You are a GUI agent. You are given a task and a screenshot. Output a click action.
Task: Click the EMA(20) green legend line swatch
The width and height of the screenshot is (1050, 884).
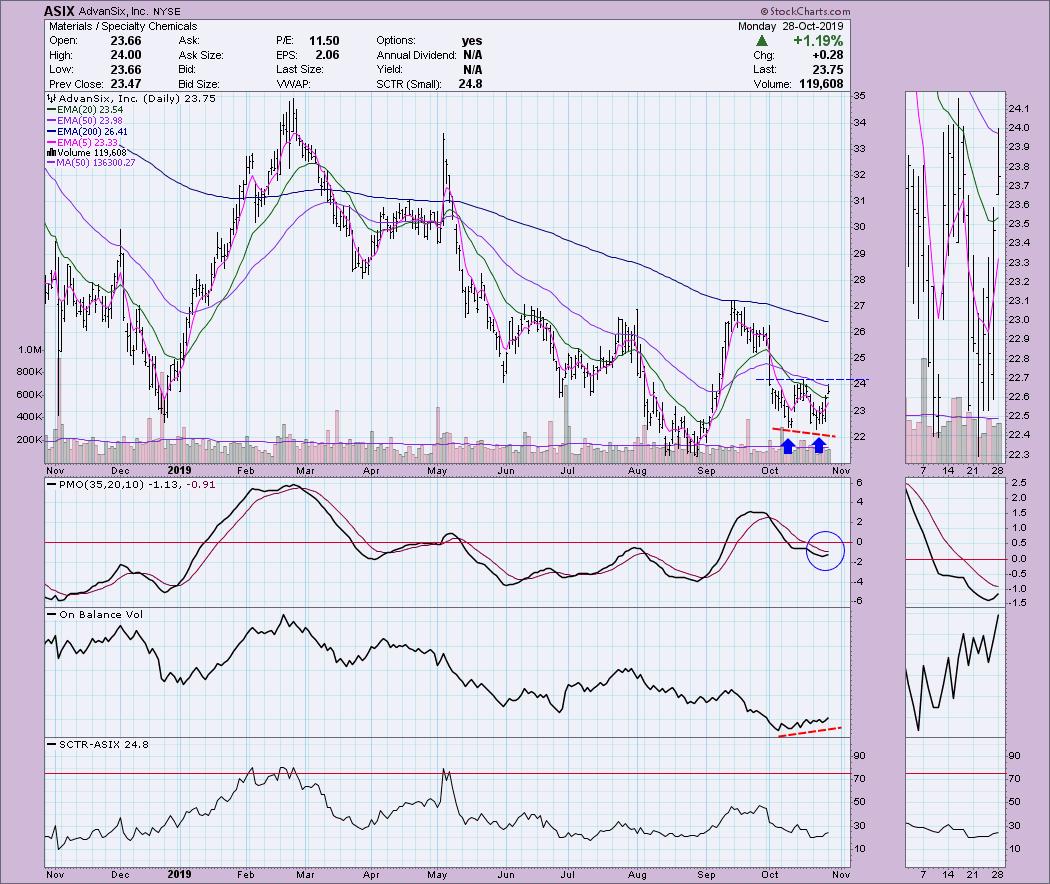52,110
